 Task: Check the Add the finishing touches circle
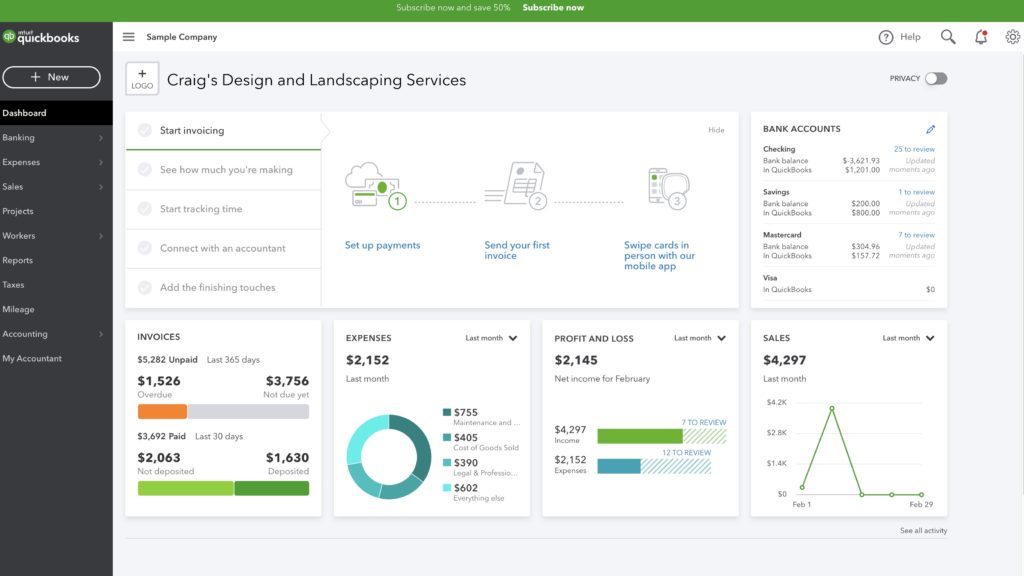(145, 287)
